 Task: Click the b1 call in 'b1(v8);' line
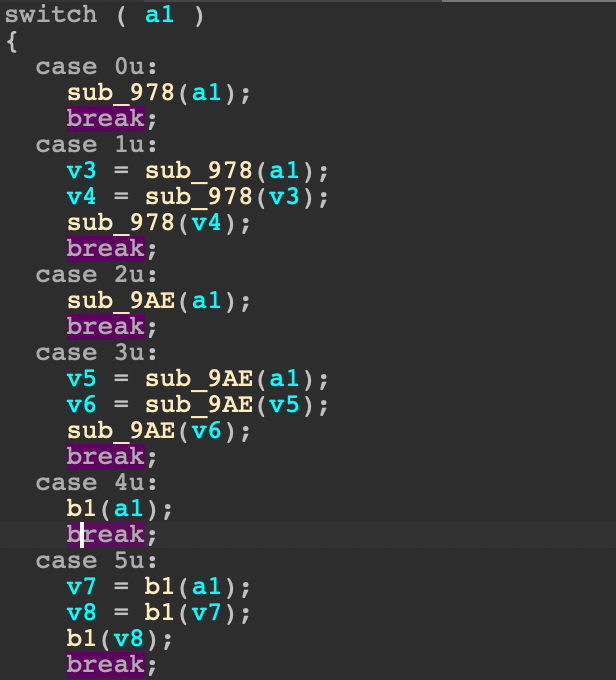[82, 639]
